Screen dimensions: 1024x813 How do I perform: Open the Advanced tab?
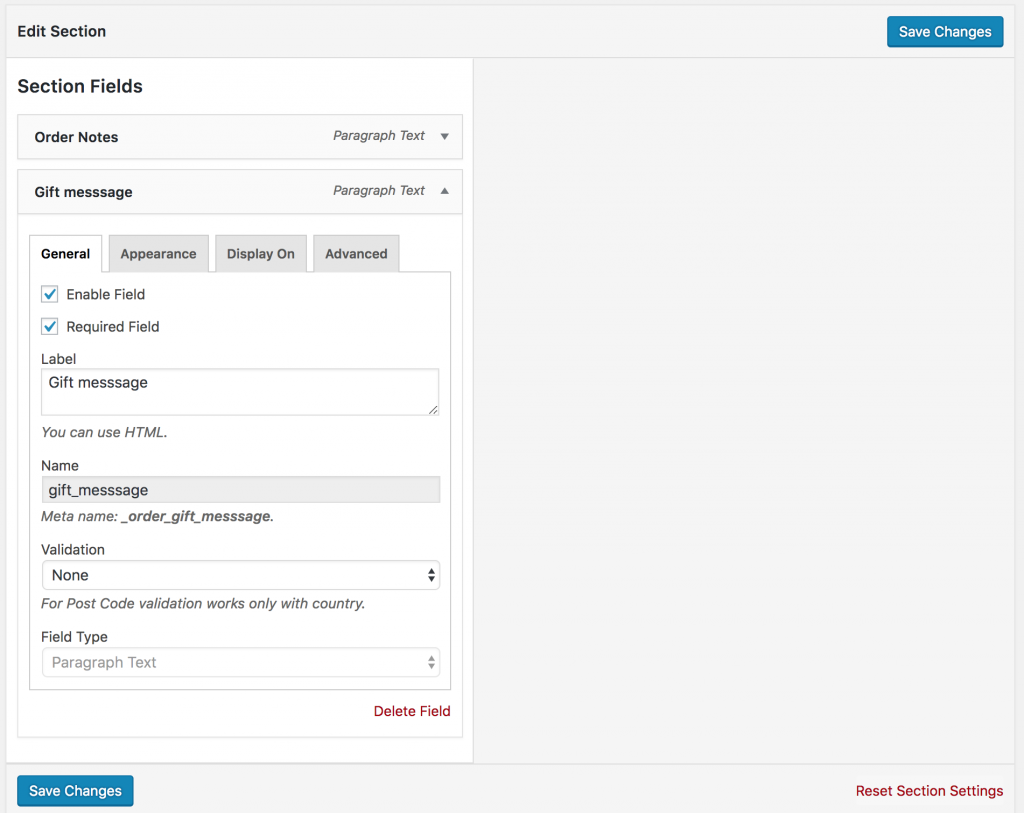tap(356, 253)
